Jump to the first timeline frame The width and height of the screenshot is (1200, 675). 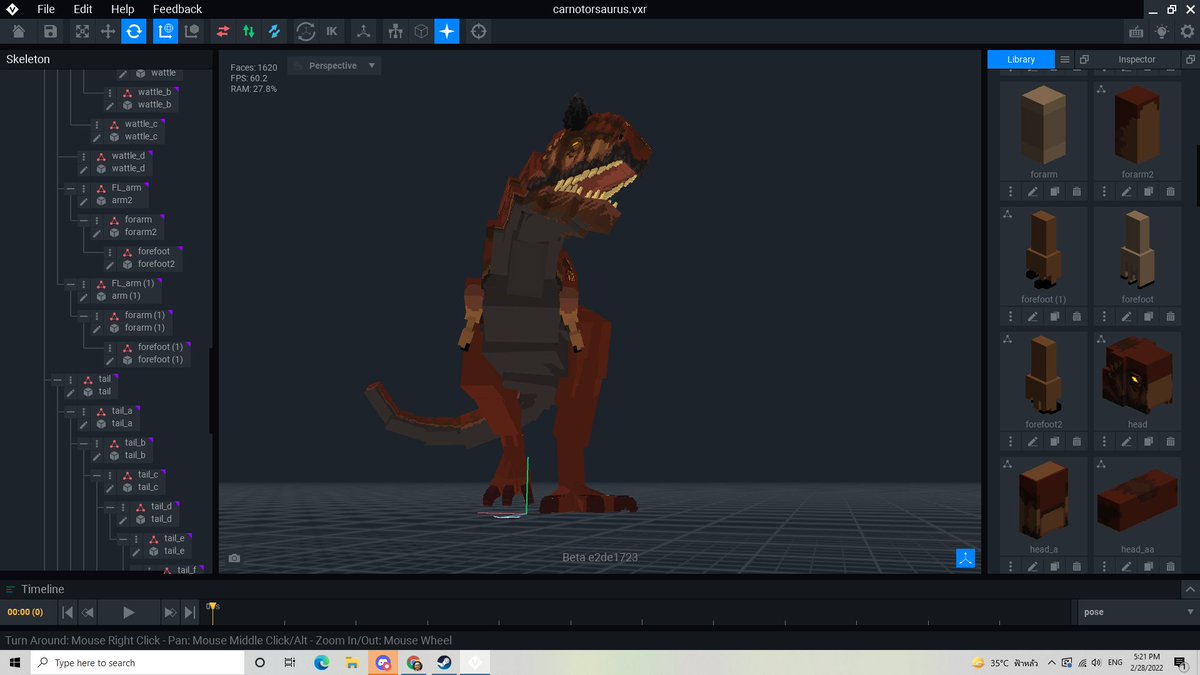[x=67, y=612]
